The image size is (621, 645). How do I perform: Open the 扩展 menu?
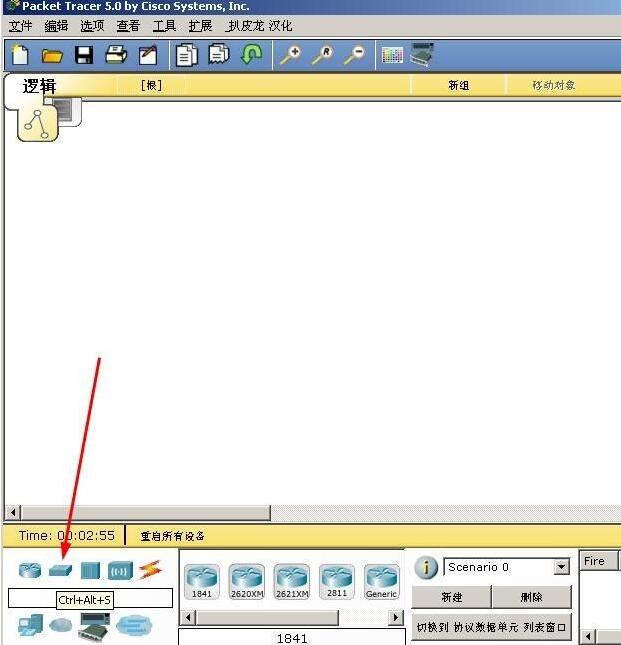[x=200, y=26]
